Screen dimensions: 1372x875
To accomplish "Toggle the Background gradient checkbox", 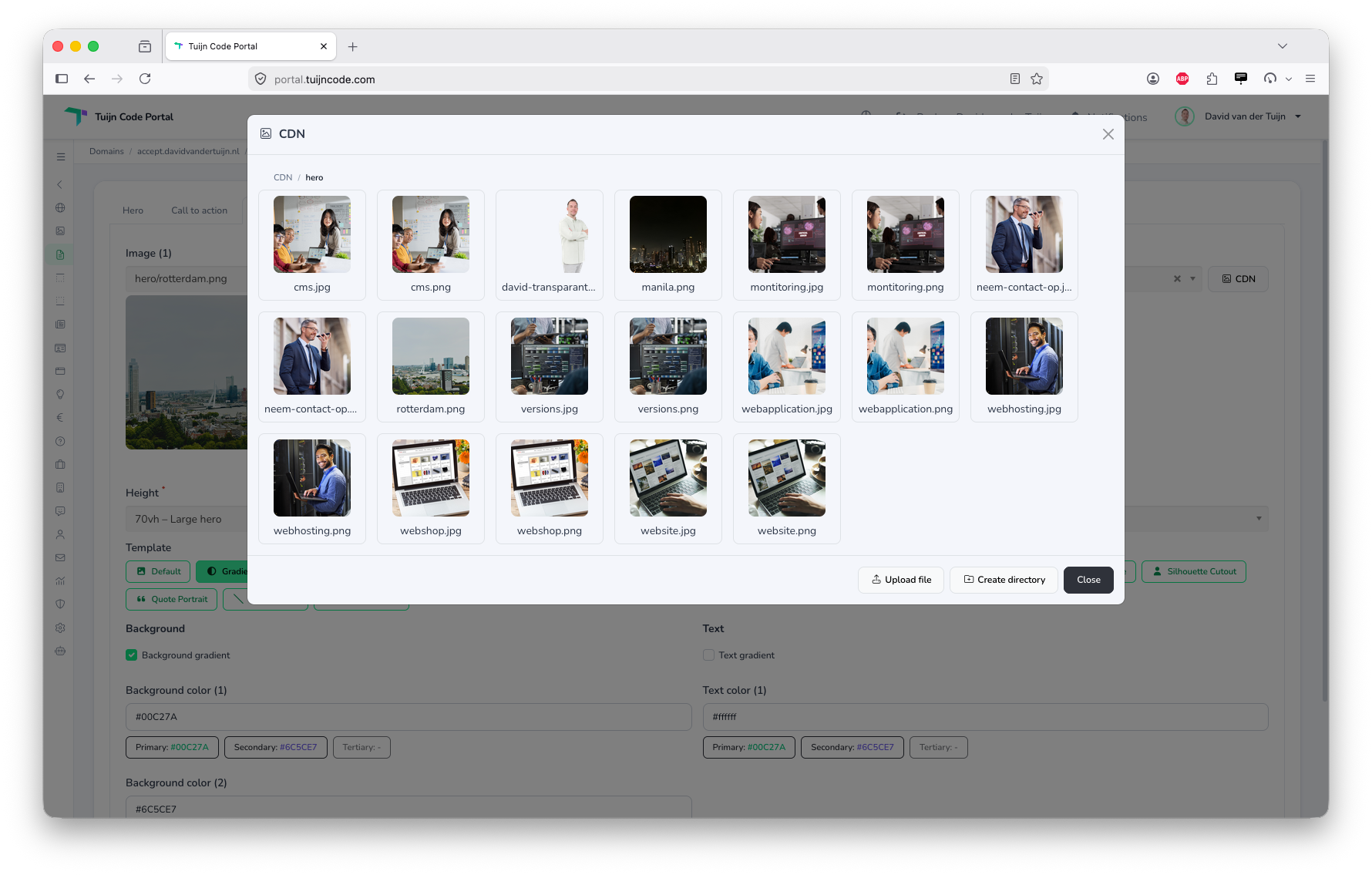I will [x=132, y=655].
